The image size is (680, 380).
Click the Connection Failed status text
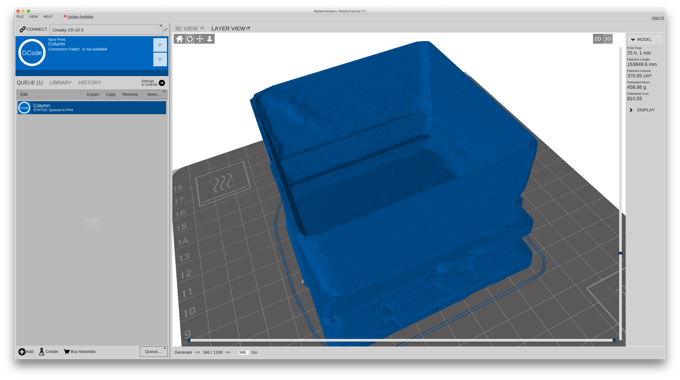click(x=78, y=49)
